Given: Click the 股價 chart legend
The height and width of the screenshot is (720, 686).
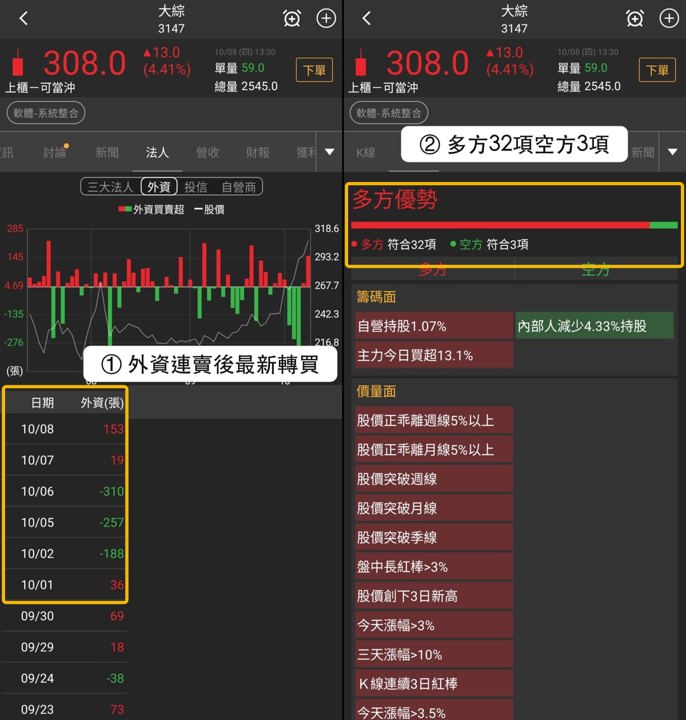Looking at the screenshot, I should point(209,209).
